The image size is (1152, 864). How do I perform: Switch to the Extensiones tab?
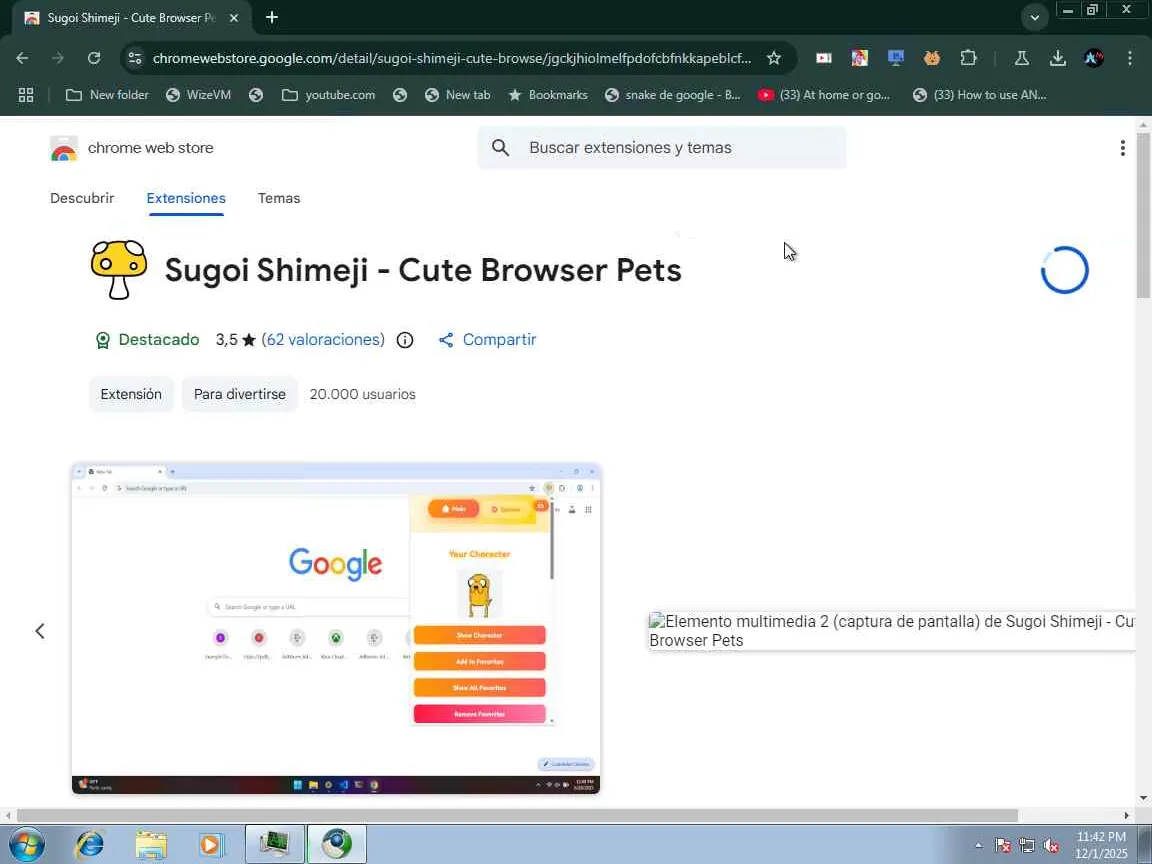(x=186, y=198)
